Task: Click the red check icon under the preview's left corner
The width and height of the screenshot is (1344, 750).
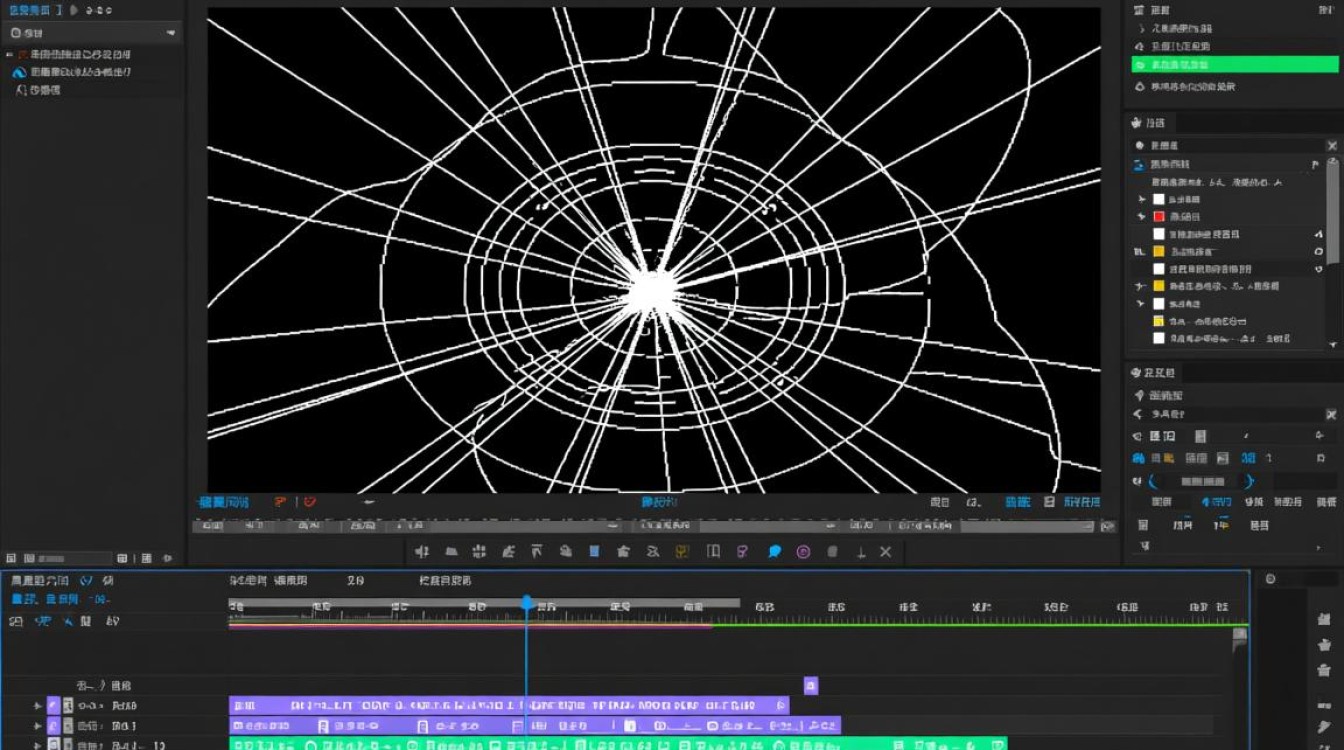Action: tap(310, 502)
